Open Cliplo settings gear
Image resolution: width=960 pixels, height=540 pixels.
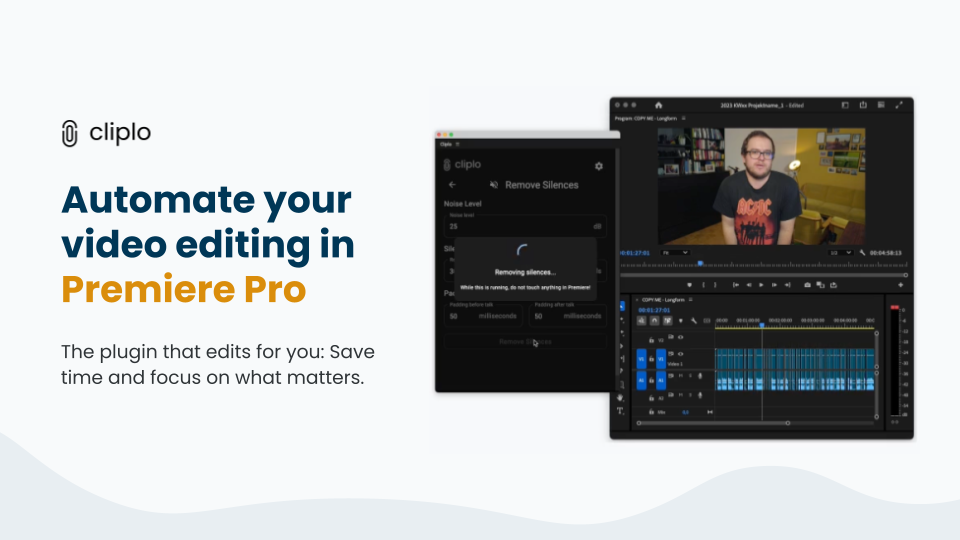point(599,166)
